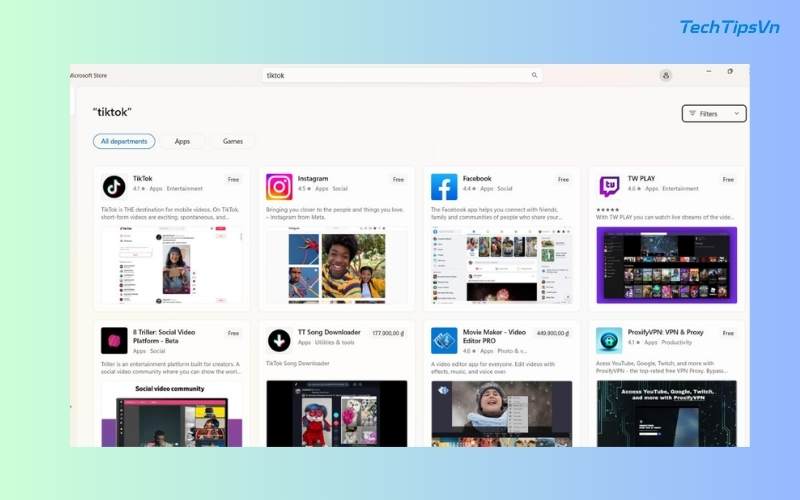Open the user profile icon
Image resolution: width=800 pixels, height=500 pixels.
(x=665, y=76)
